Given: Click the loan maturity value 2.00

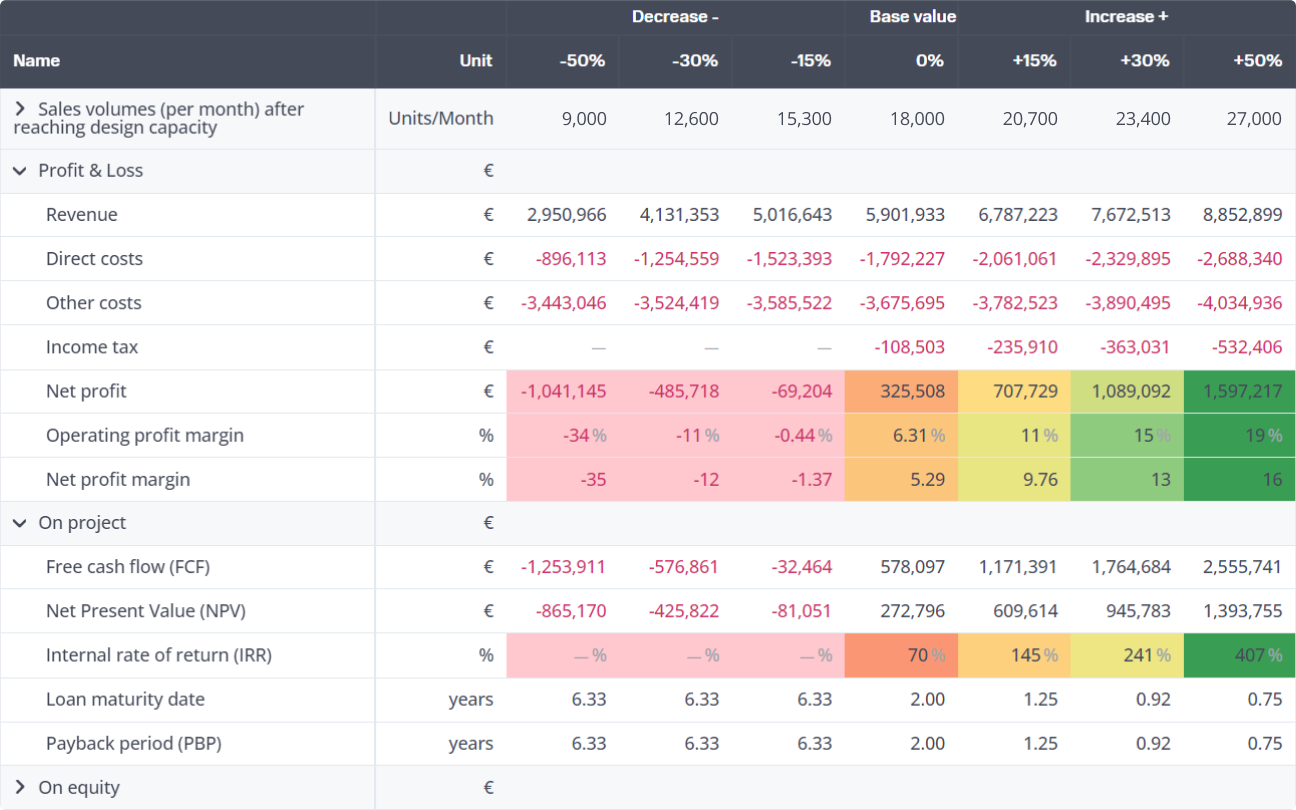Looking at the screenshot, I should click(928, 699).
